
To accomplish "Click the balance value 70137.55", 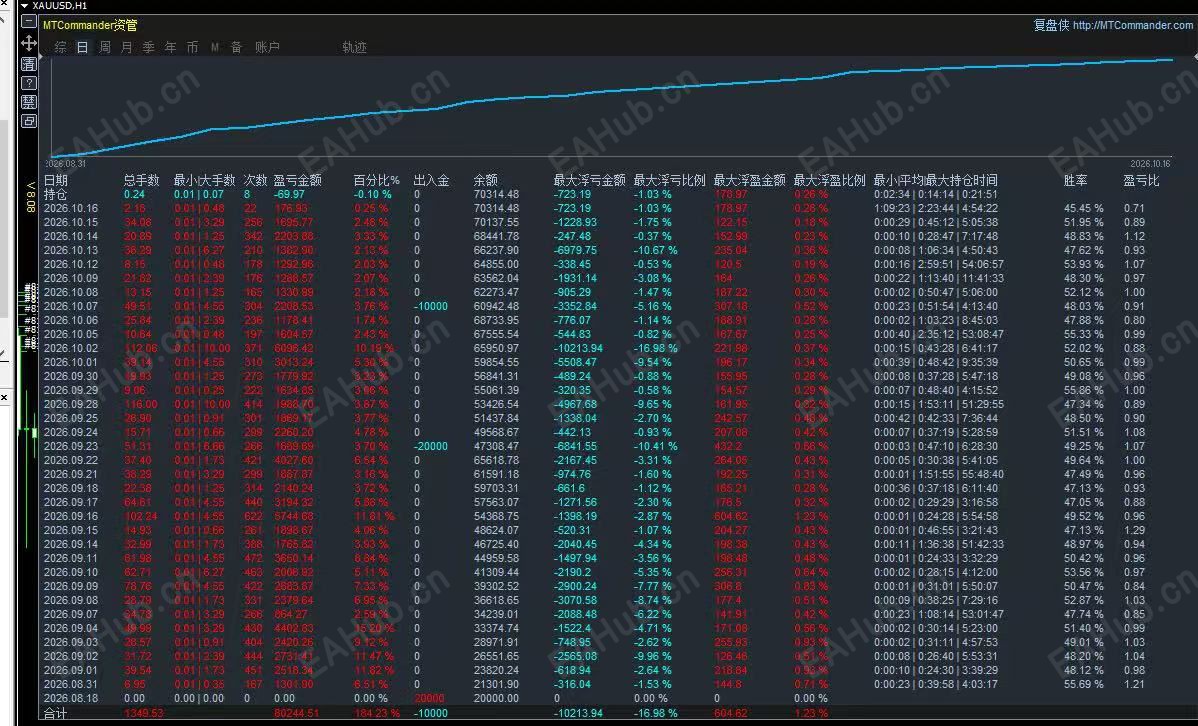I will 496,222.
